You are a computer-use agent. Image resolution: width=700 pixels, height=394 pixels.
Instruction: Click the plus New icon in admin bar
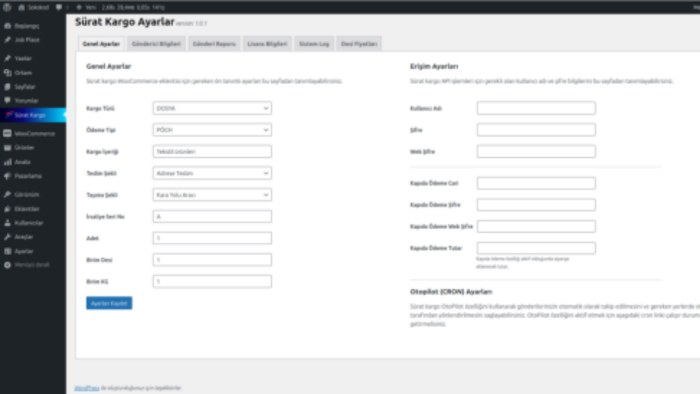(x=79, y=7)
